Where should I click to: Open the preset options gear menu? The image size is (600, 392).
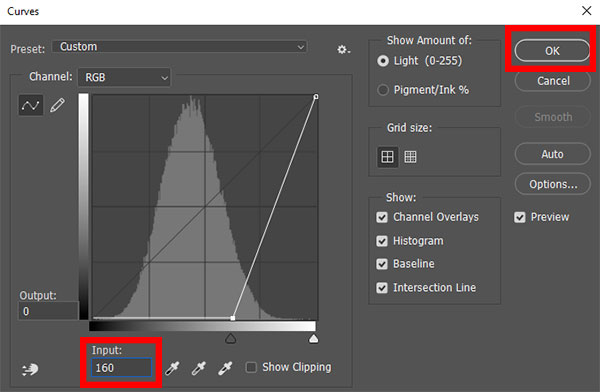[343, 50]
